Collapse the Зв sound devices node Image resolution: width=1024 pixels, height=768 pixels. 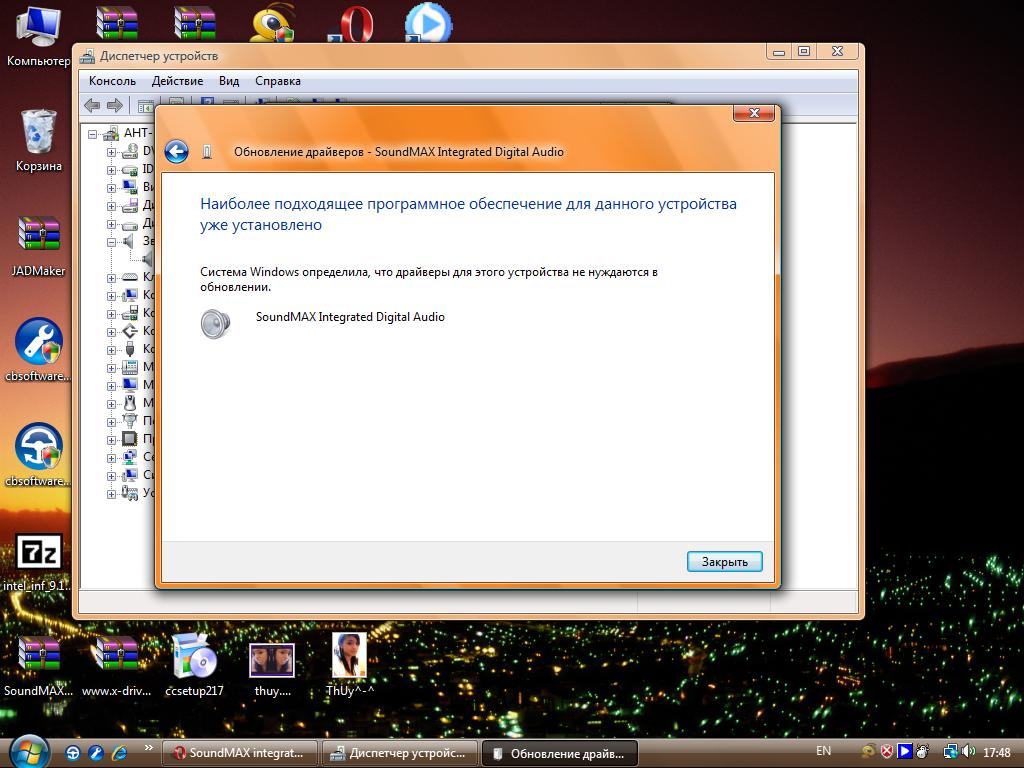click(x=111, y=242)
